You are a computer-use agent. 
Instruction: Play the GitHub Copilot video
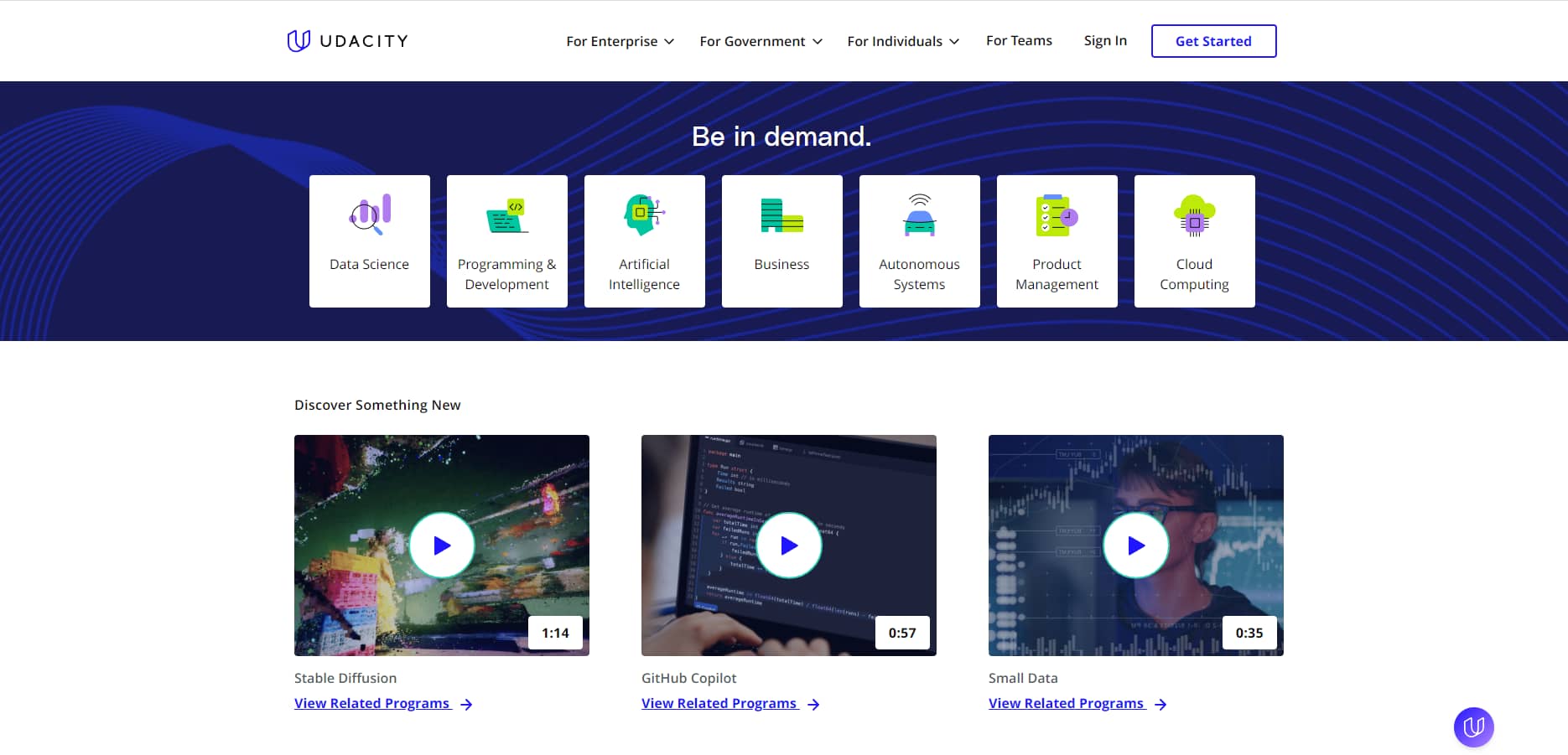(x=789, y=546)
